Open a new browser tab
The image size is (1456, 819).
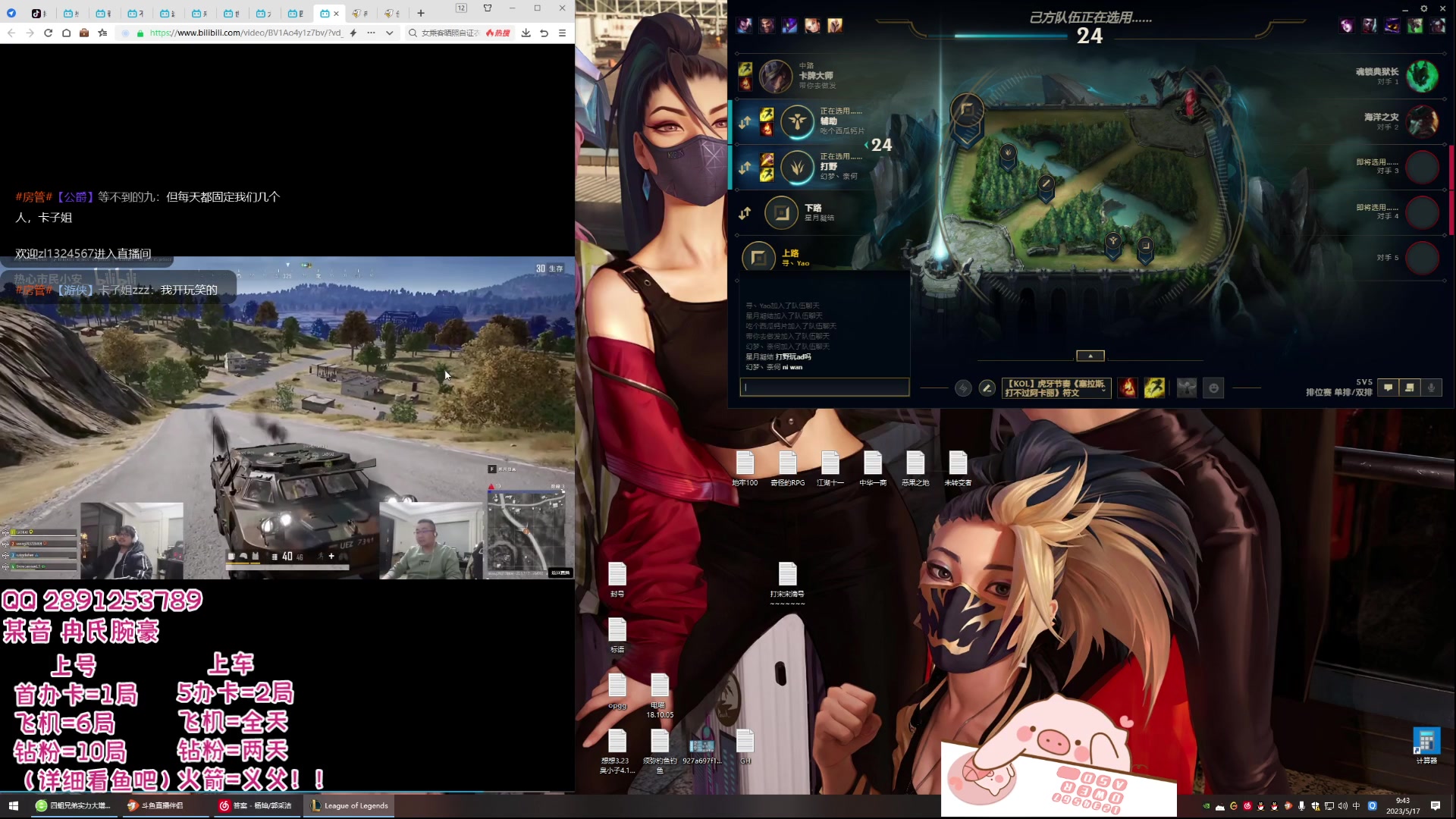pyautogui.click(x=421, y=13)
